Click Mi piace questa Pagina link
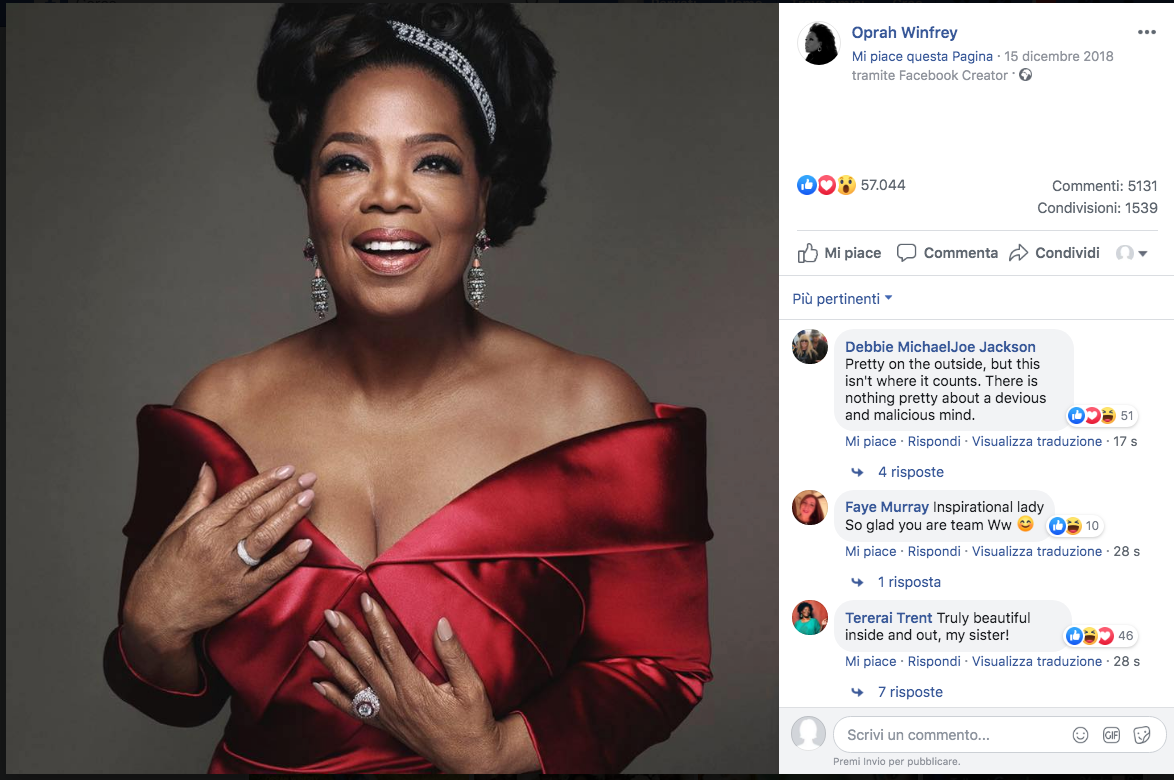1174x780 pixels. (922, 56)
